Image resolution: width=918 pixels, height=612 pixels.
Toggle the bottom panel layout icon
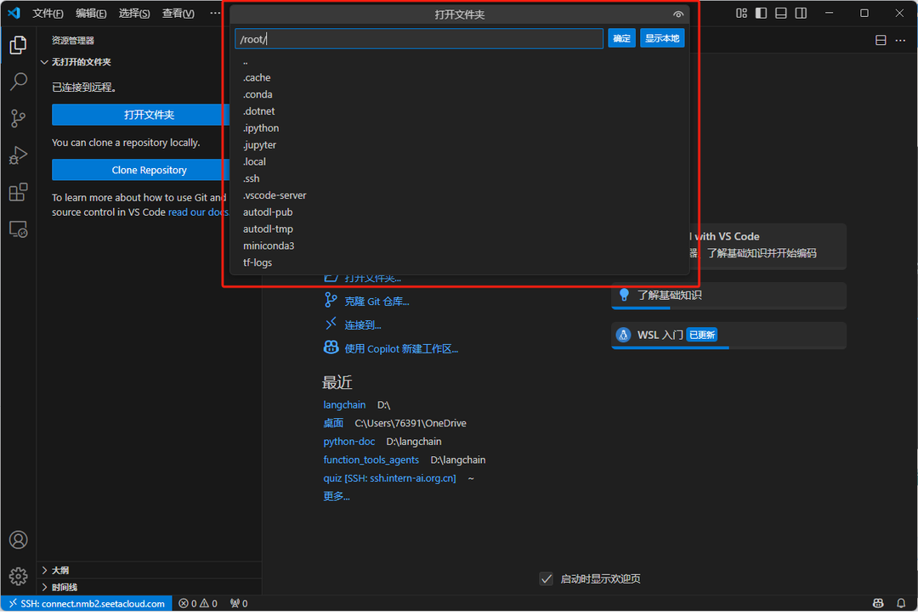pyautogui.click(x=781, y=13)
